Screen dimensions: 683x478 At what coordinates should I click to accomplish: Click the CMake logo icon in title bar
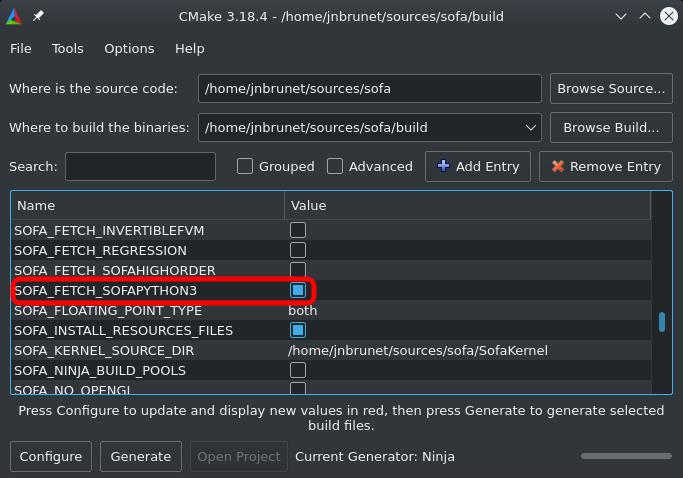pos(14,17)
